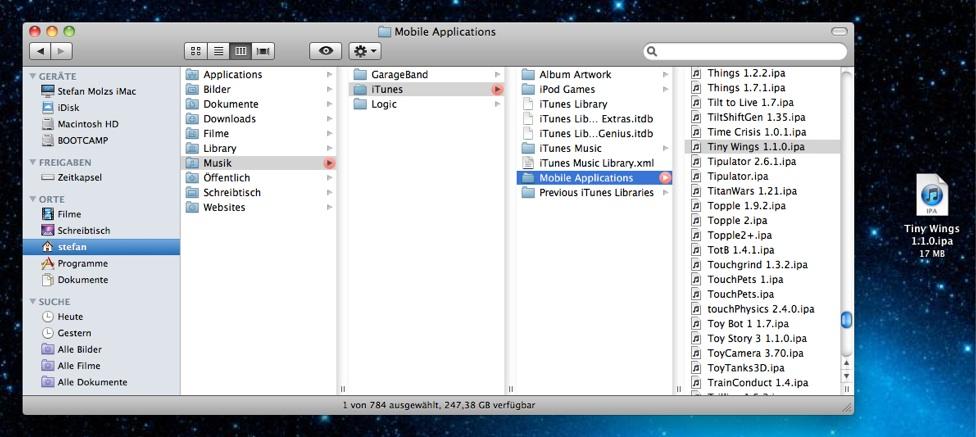The height and width of the screenshot is (437, 976).
Task: Open Schreibtisch folder in first column
Action: [x=259, y=192]
